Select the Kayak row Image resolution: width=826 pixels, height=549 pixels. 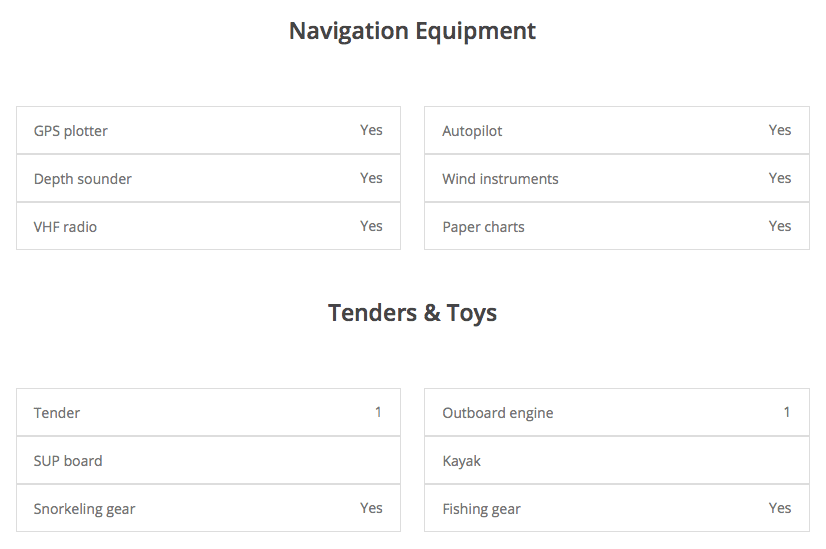[x=616, y=461]
